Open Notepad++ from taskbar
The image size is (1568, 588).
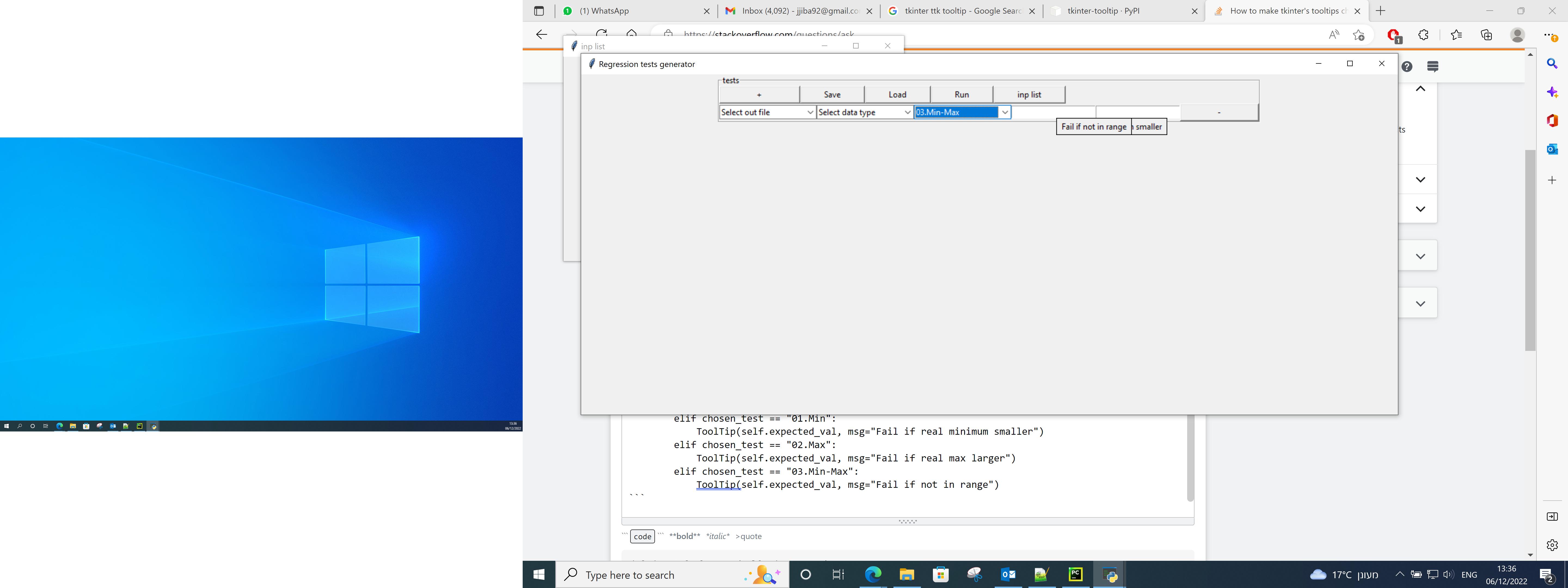pyautogui.click(x=1042, y=575)
